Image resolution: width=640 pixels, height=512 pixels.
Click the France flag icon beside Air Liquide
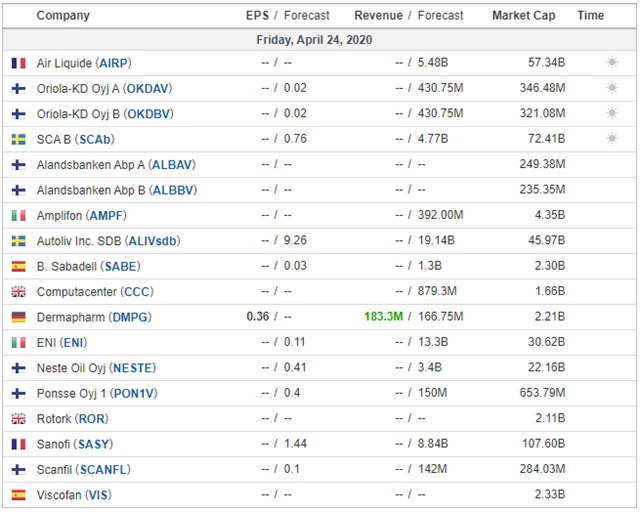[18, 62]
